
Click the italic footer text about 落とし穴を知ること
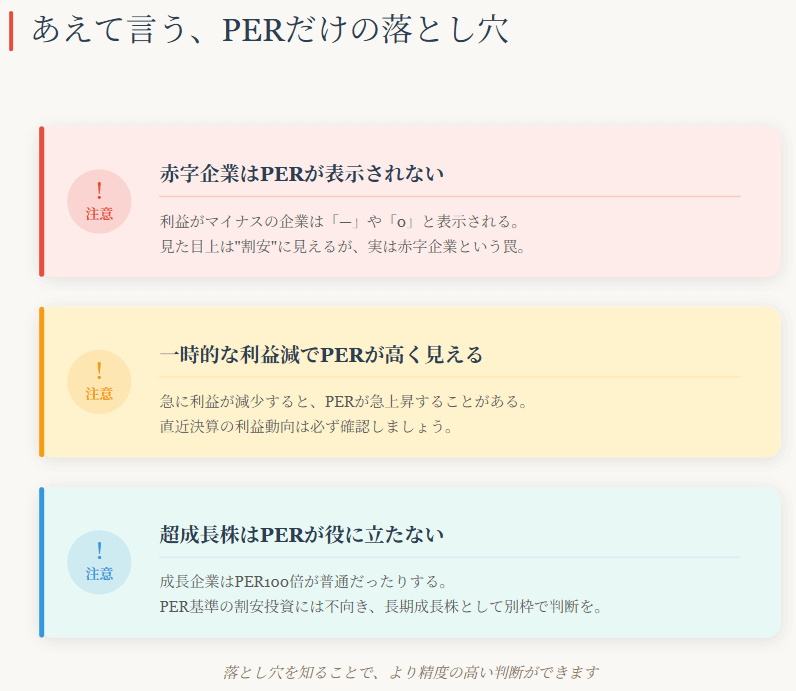tap(410, 672)
